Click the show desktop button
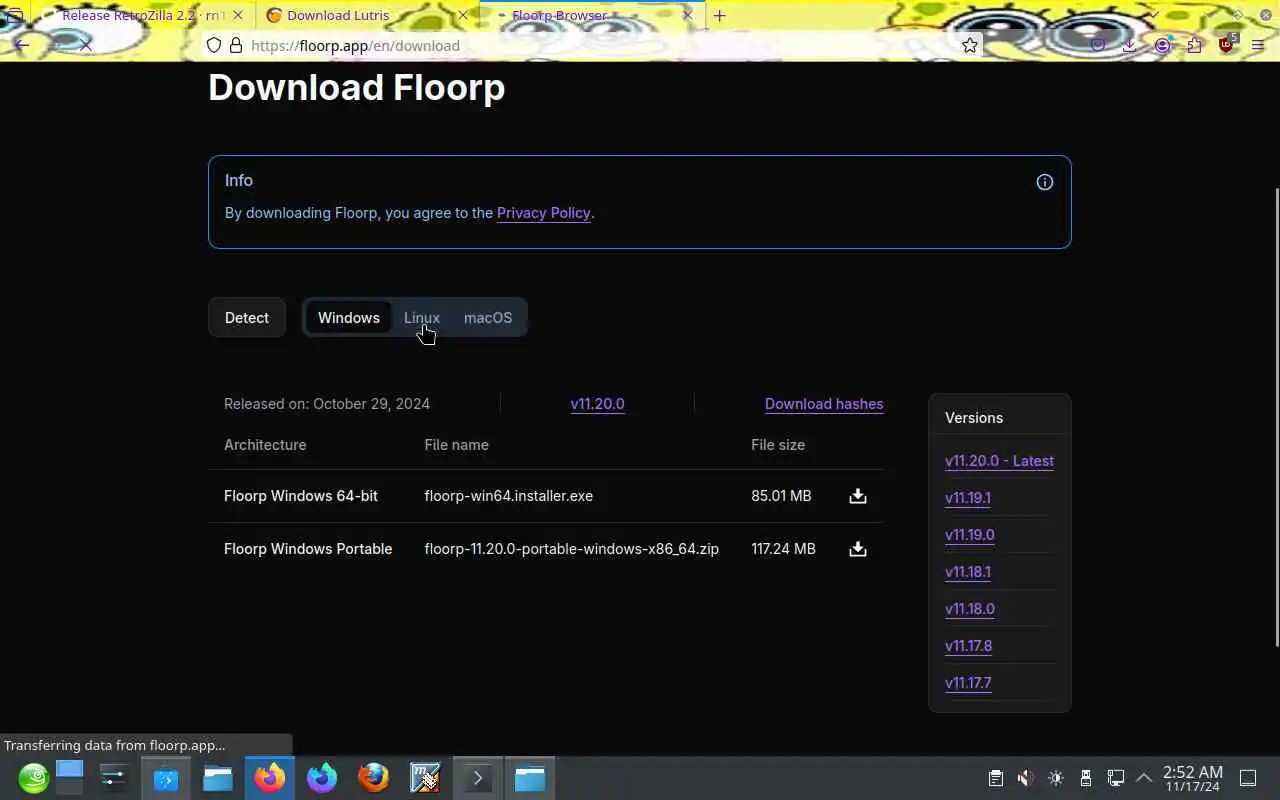1280x800 pixels. point(1248,778)
